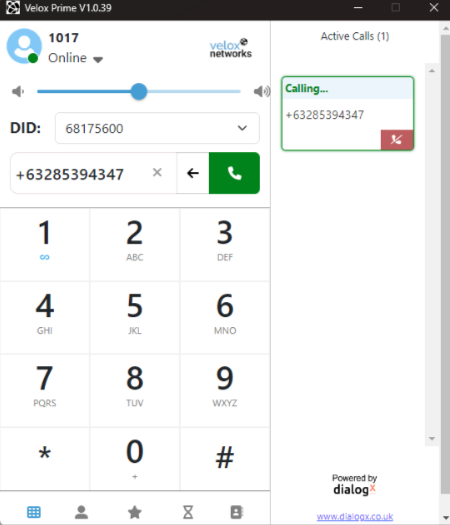Image resolution: width=450 pixels, height=525 pixels.
Task: Click the loud speaker icon right of the volume slider
Action: coord(262,91)
